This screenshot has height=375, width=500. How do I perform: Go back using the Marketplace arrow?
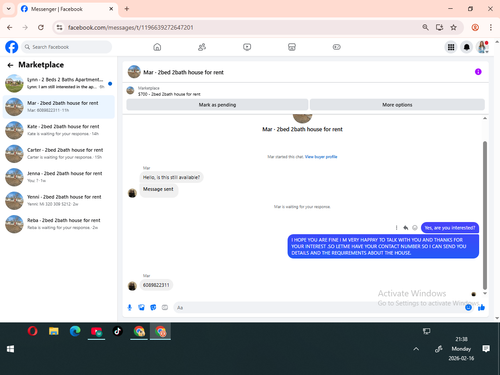tap(10, 65)
